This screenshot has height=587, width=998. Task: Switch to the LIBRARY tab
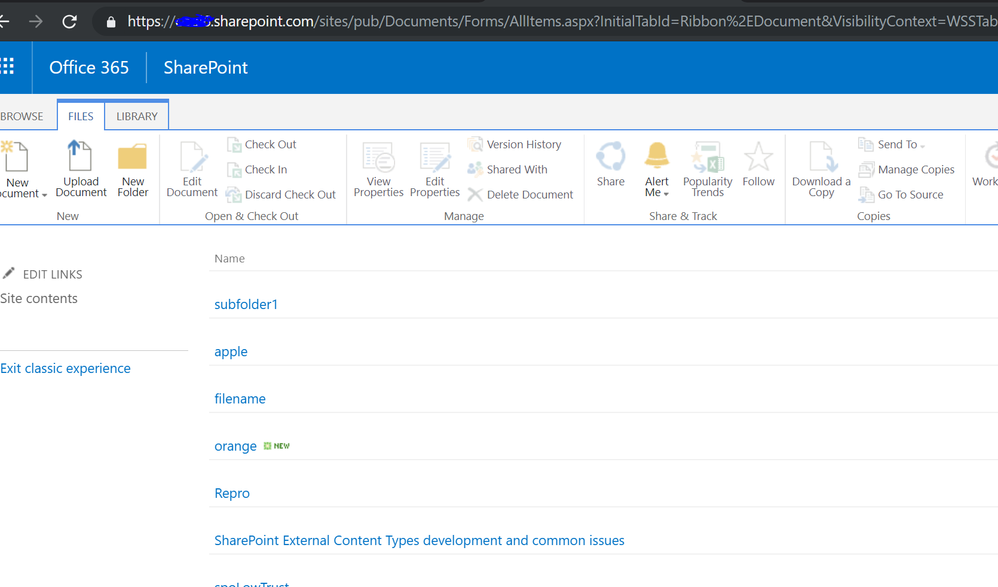(137, 117)
